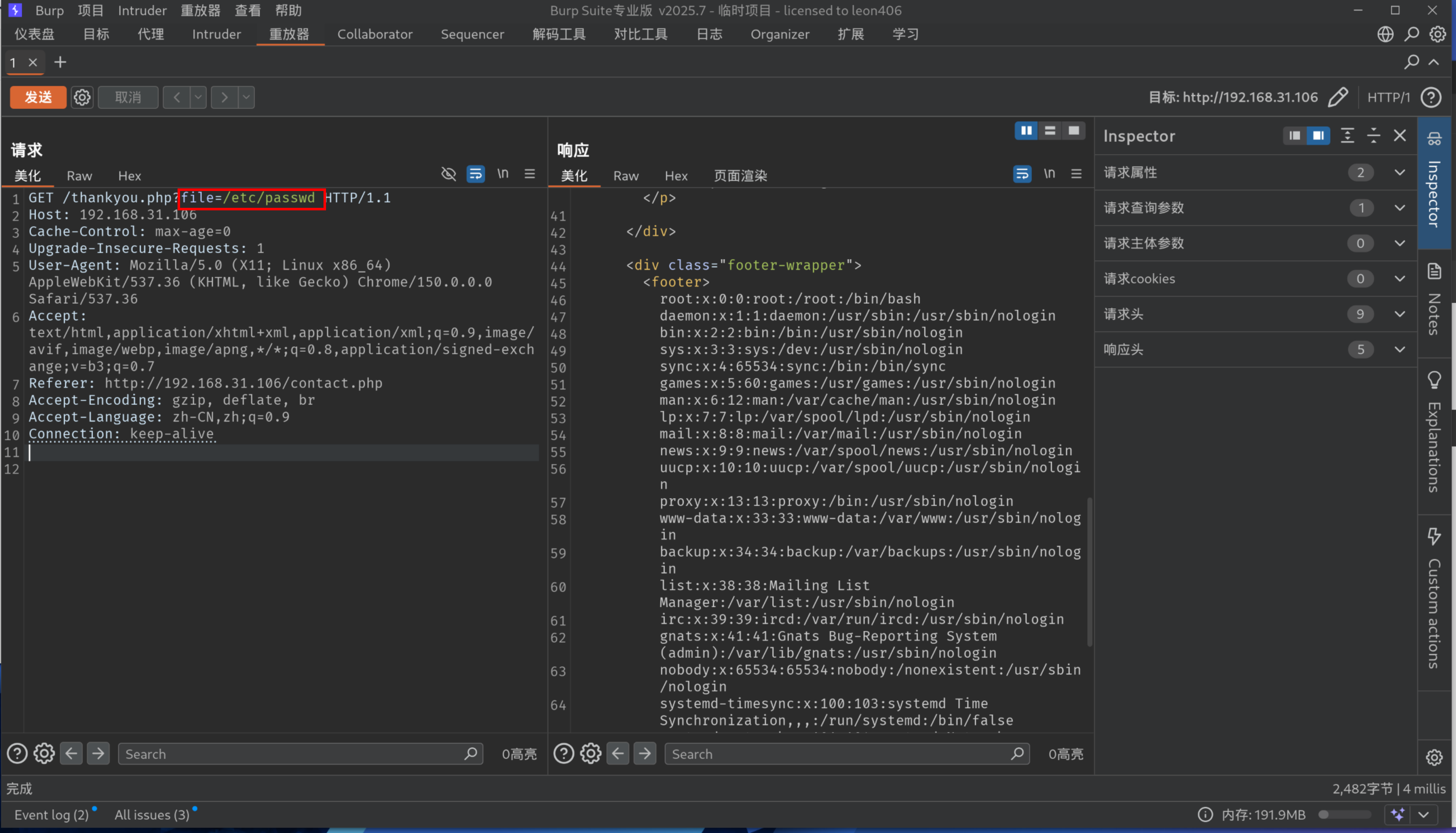Select response 页面渲染 tab

[740, 176]
